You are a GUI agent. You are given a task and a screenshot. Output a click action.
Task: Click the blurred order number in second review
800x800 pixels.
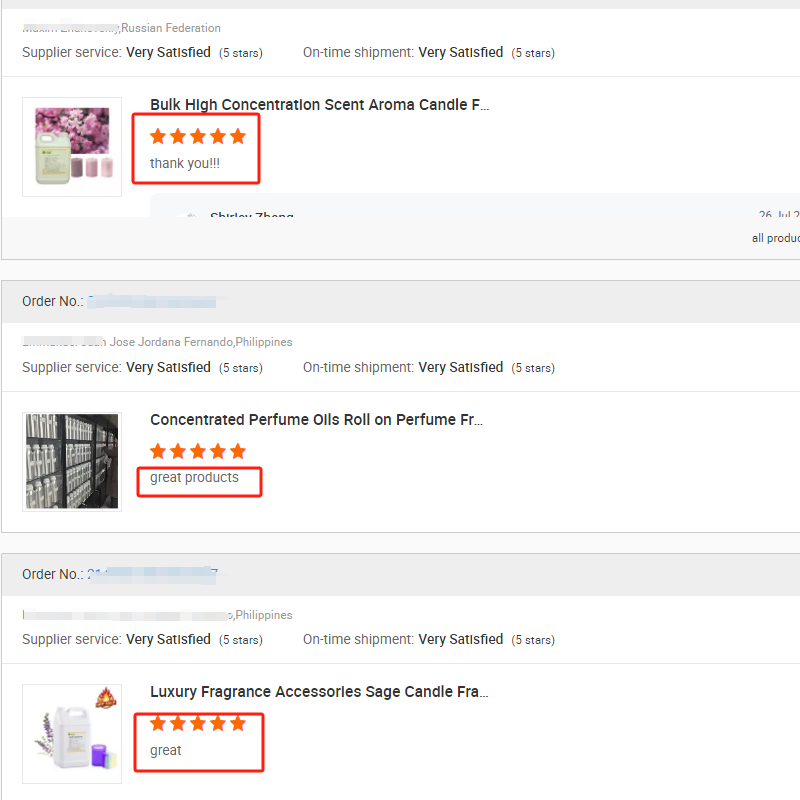tap(152, 302)
